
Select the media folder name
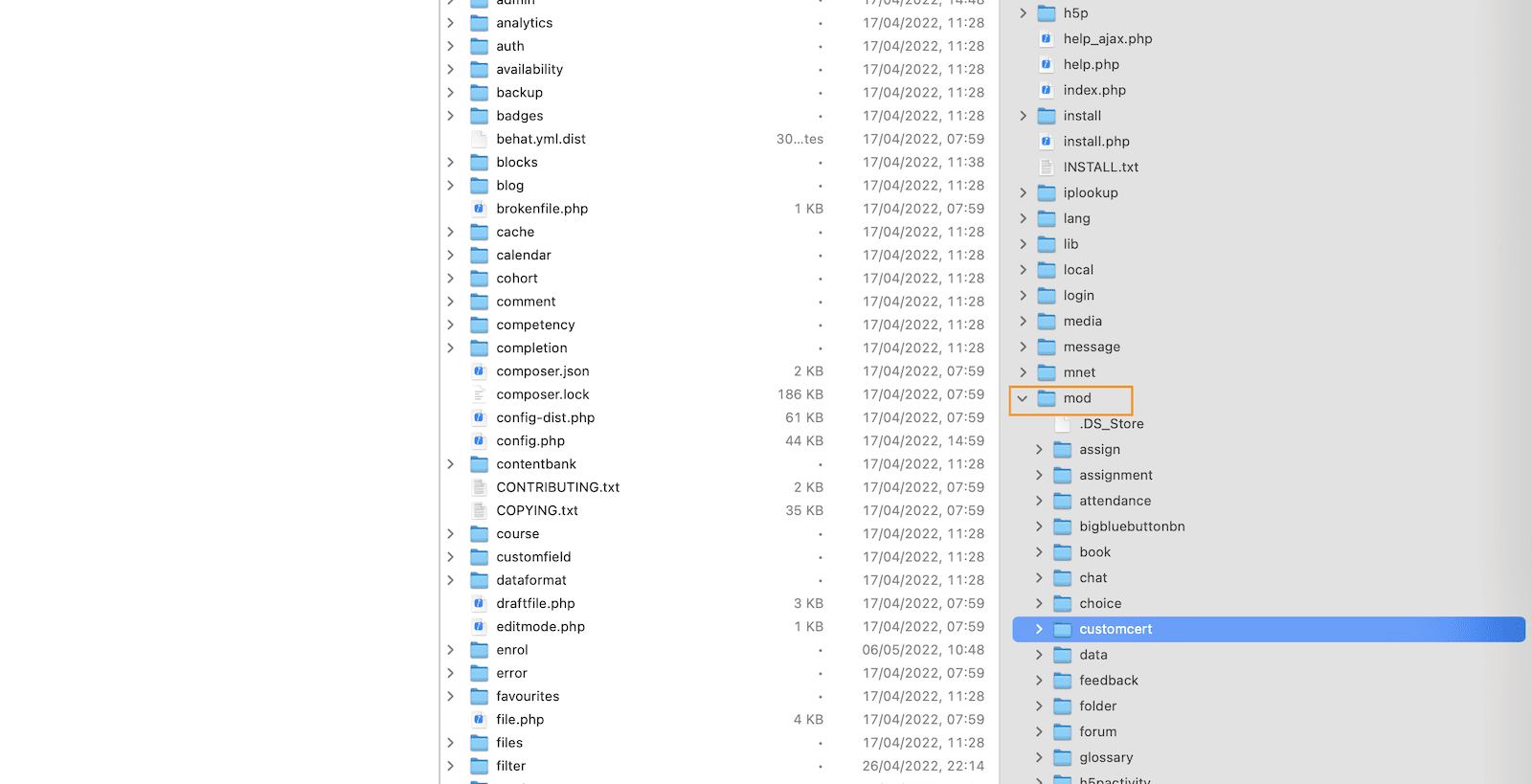[1083, 322]
